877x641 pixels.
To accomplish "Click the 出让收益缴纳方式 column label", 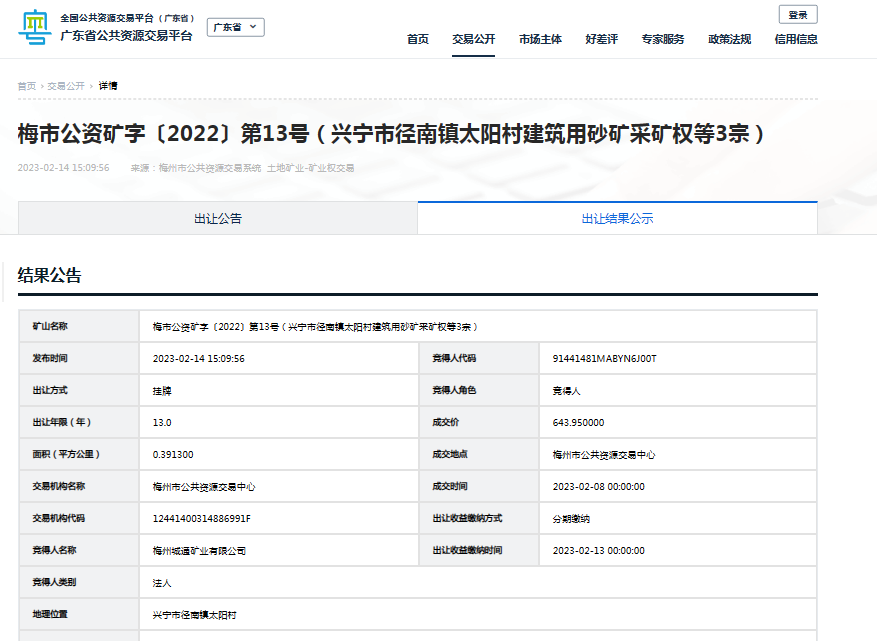I will pyautogui.click(x=468, y=518).
